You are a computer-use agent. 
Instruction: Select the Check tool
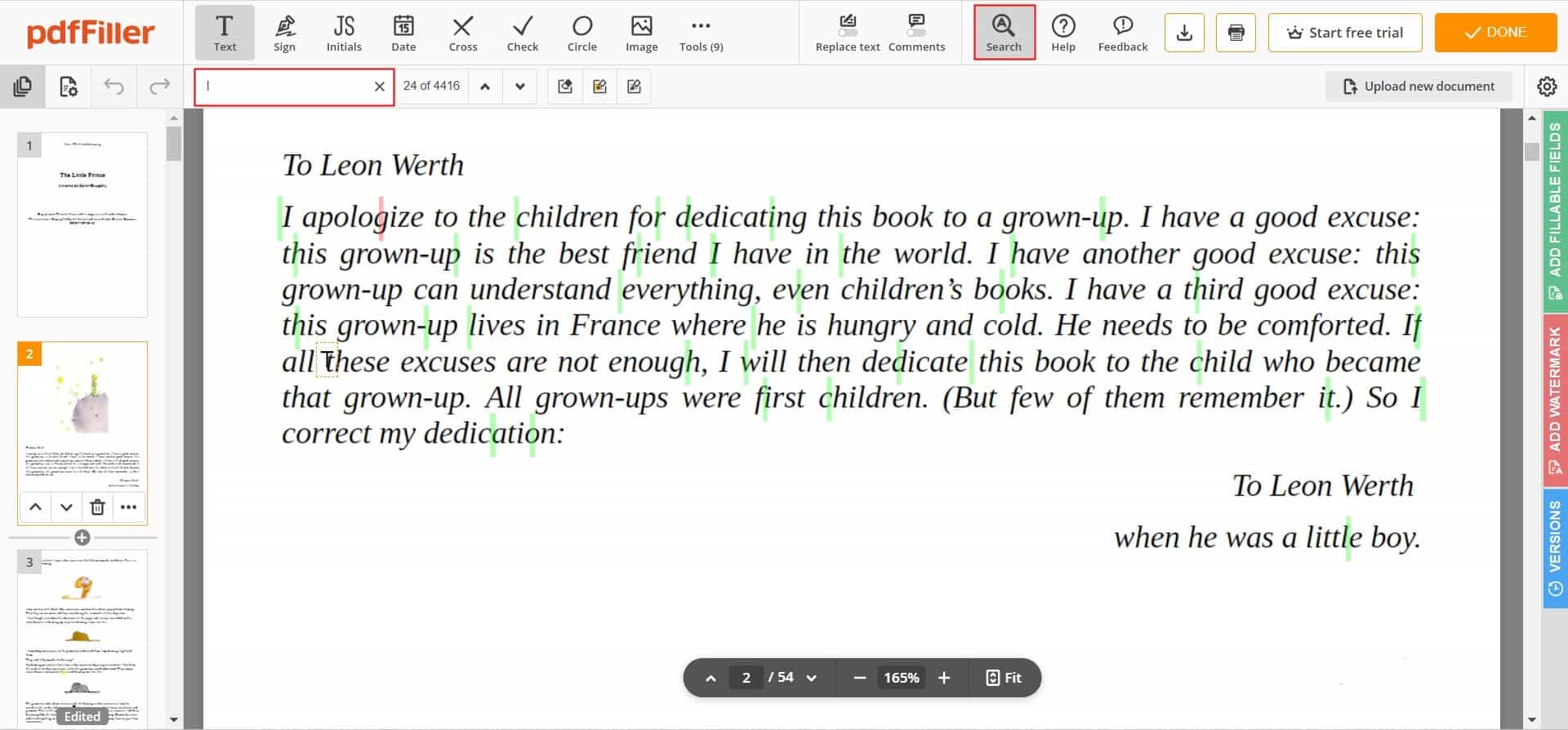pos(523,33)
